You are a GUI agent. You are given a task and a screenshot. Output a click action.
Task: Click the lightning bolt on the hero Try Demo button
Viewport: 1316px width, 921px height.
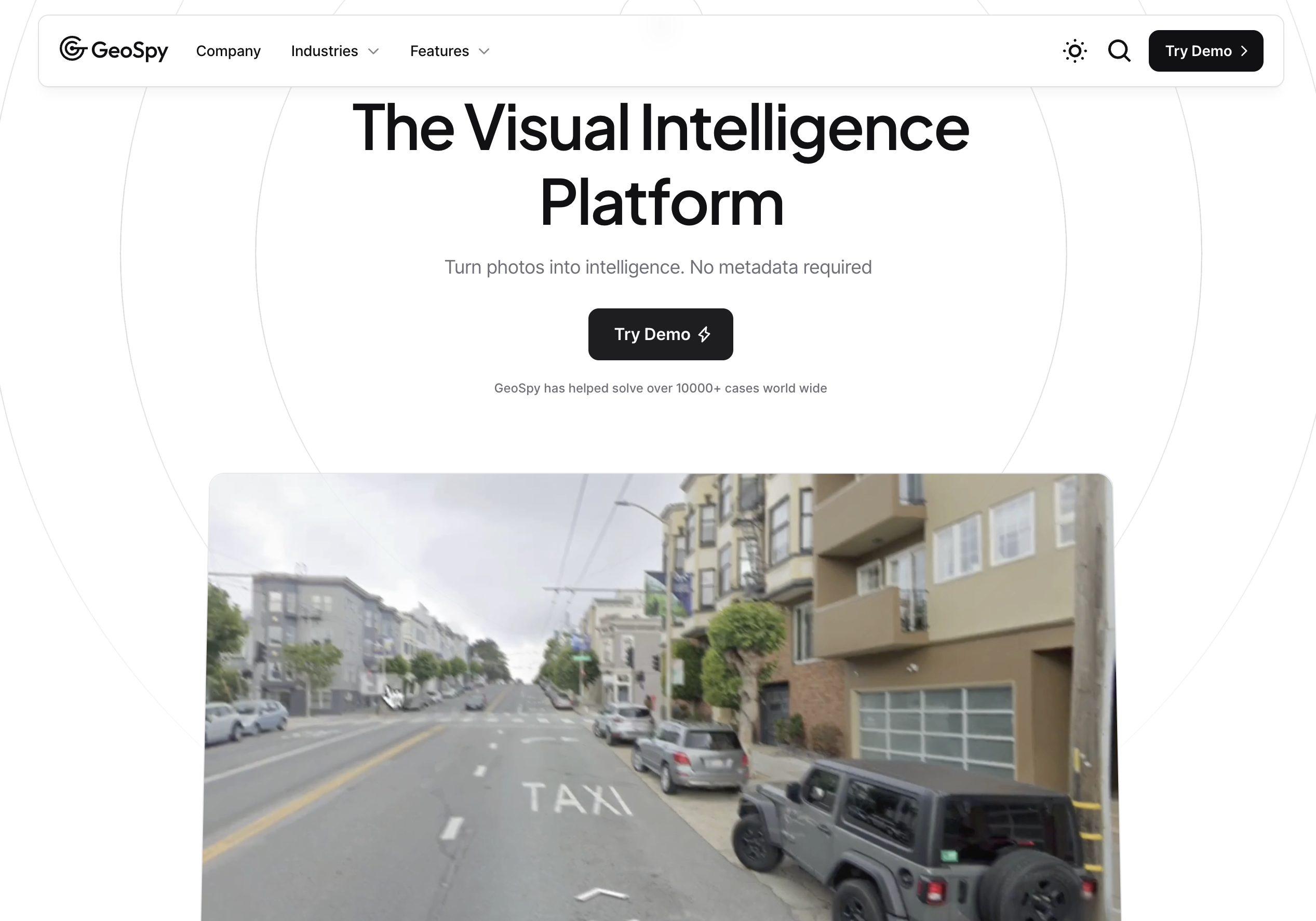[x=704, y=334]
